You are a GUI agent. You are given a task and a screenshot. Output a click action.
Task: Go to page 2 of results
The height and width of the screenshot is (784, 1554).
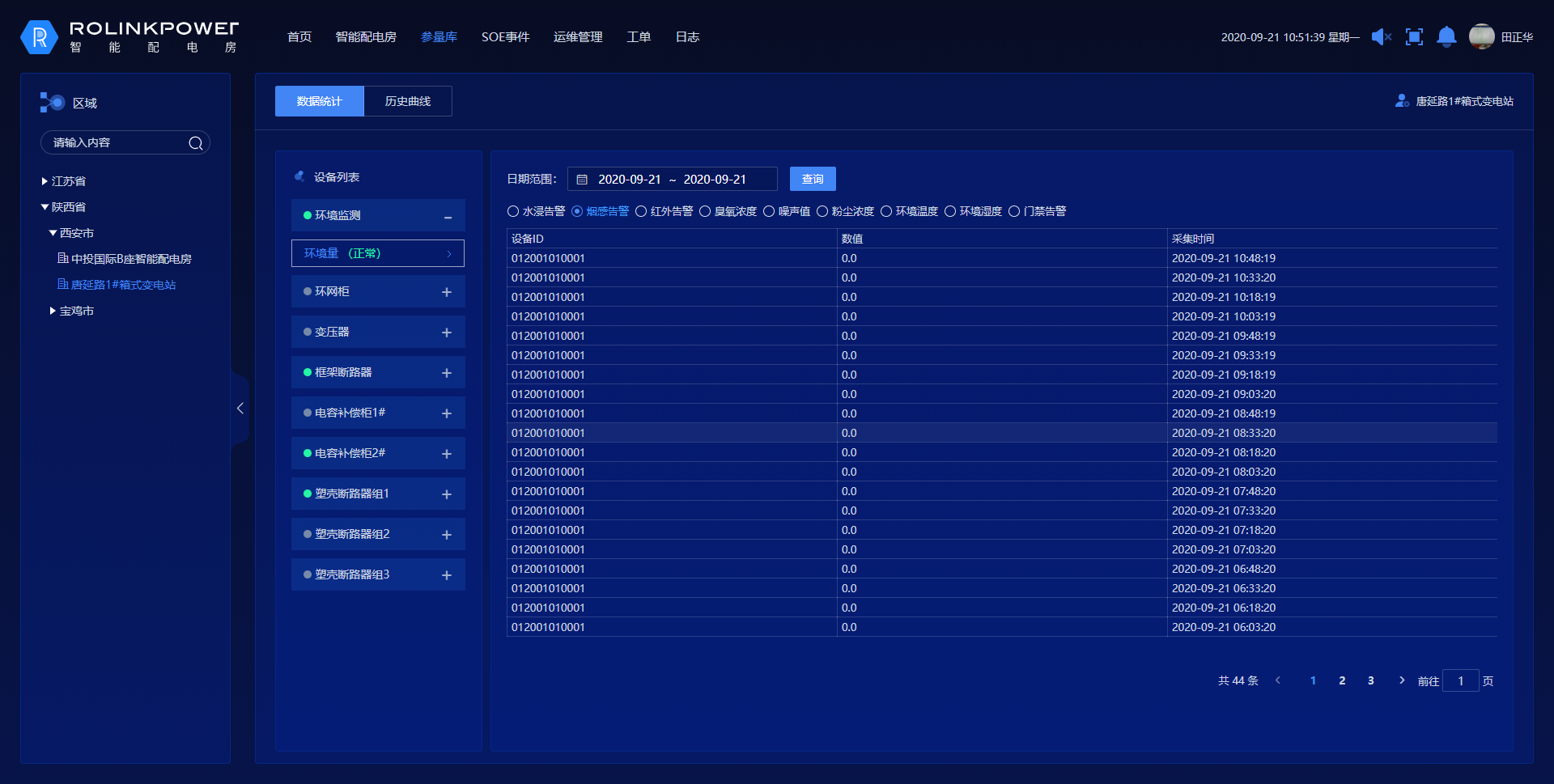(x=1342, y=680)
